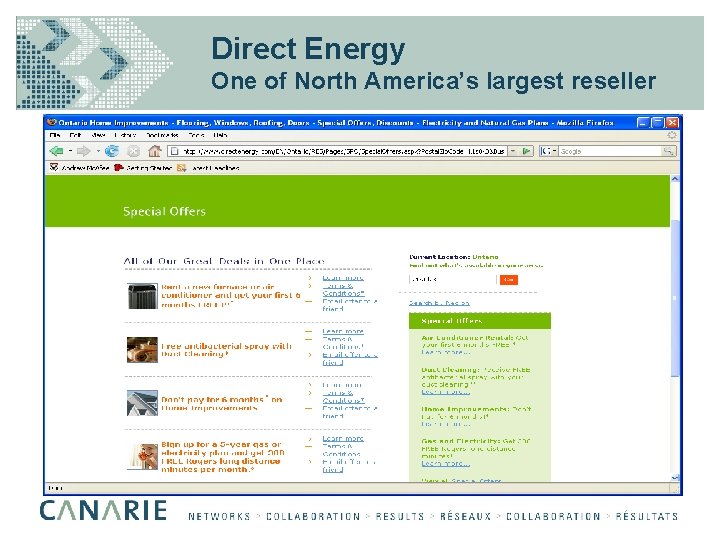This screenshot has width=720, height=540.
Task: Click the Search by Region link
Action: point(439,303)
